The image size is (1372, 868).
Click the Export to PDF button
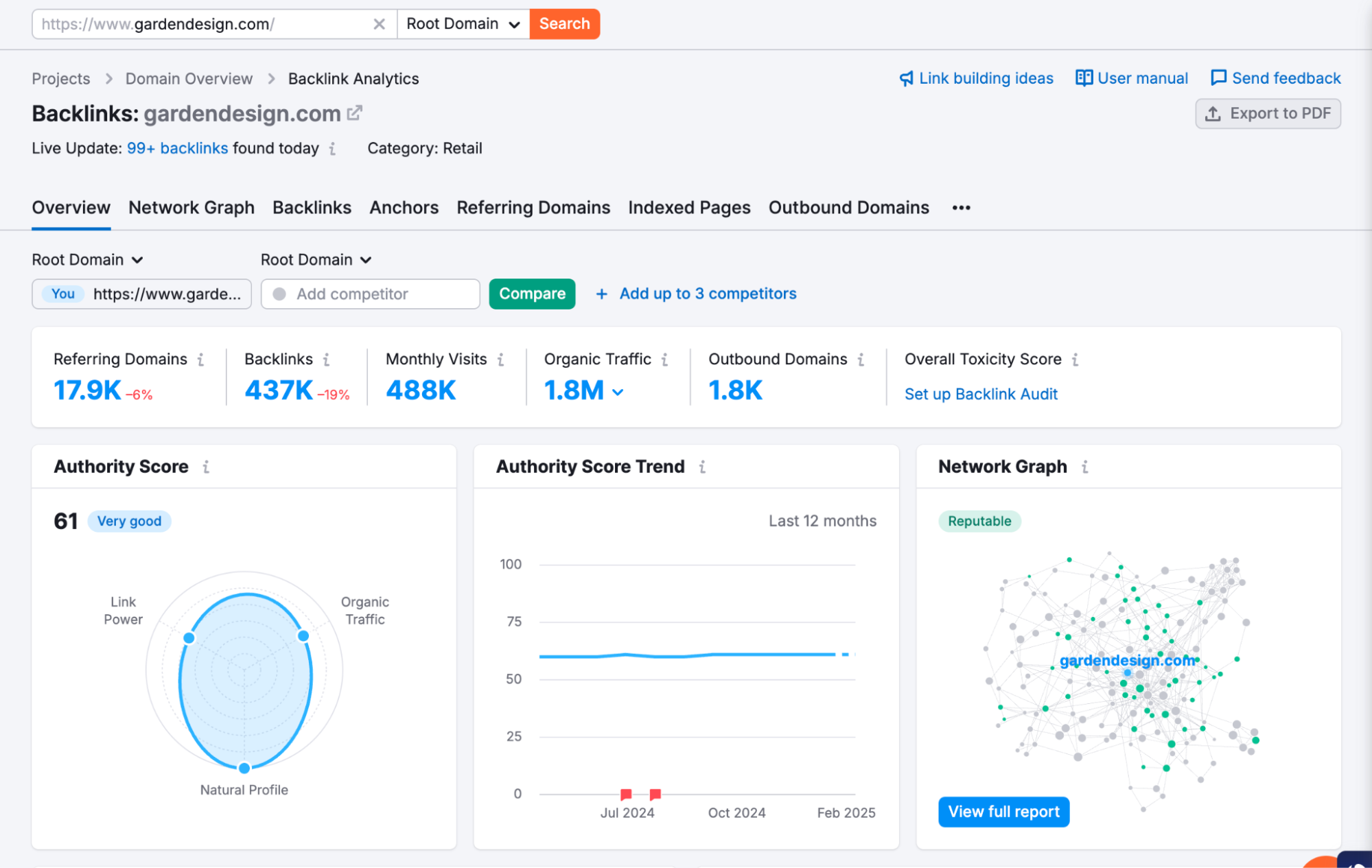point(1267,114)
